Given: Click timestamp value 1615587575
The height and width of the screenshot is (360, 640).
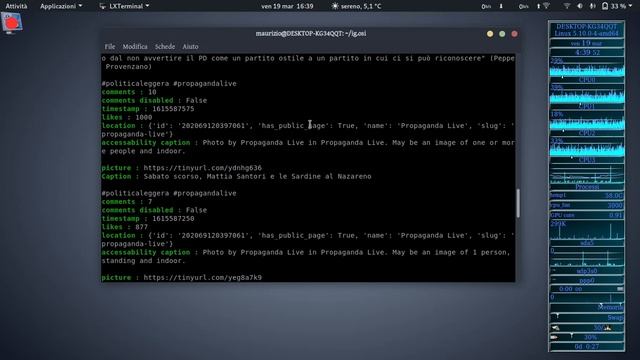Looking at the screenshot, I should (173, 109).
